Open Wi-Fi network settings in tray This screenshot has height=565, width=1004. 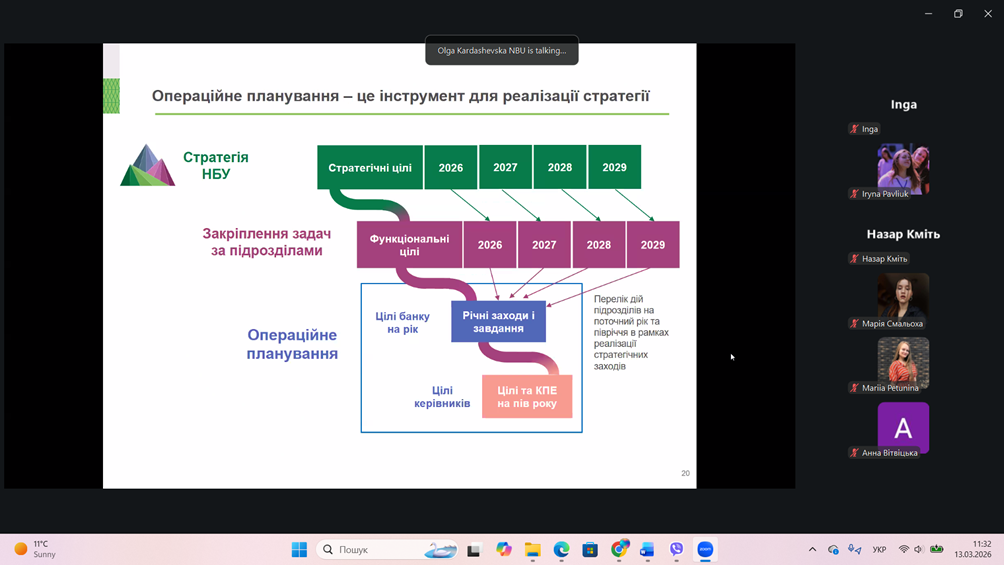click(904, 549)
